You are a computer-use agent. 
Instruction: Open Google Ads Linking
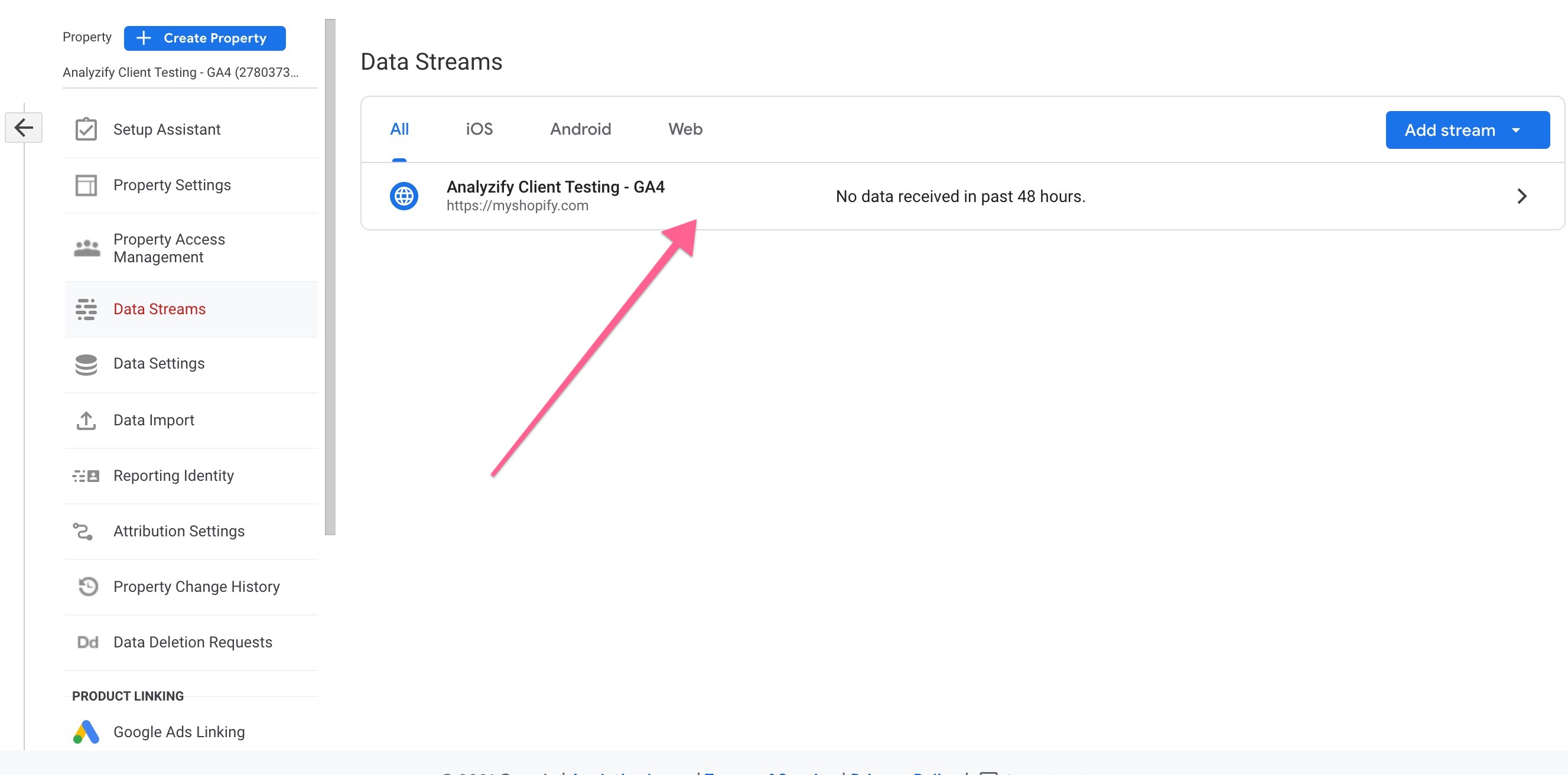pyautogui.click(x=191, y=732)
